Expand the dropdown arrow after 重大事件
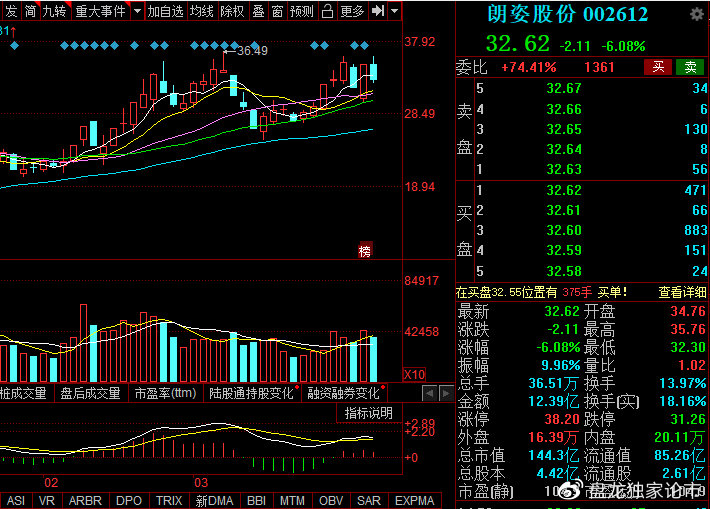The width and height of the screenshot is (710, 509). 137,11
